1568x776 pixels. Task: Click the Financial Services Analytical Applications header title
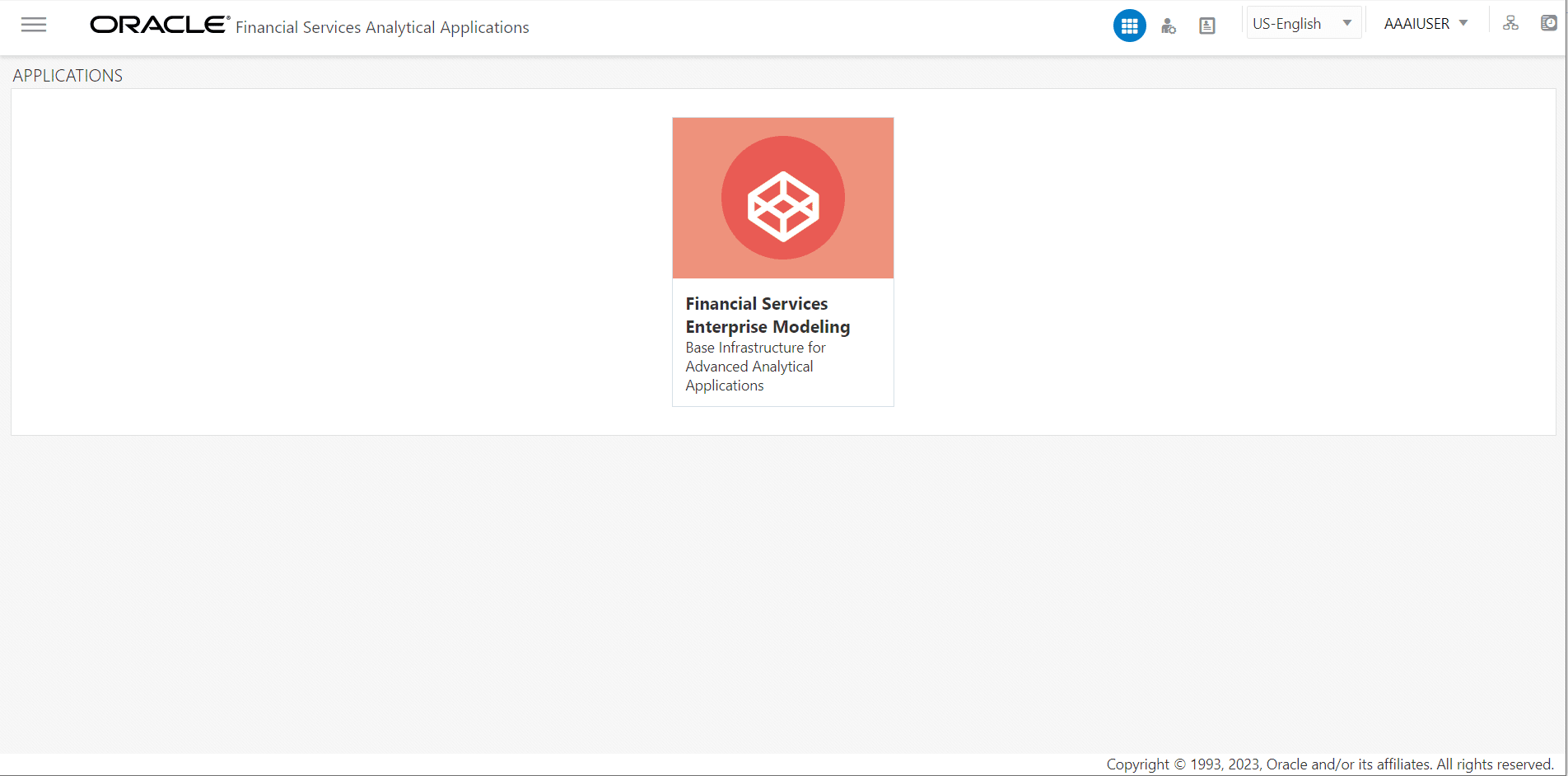pyautogui.click(x=382, y=27)
